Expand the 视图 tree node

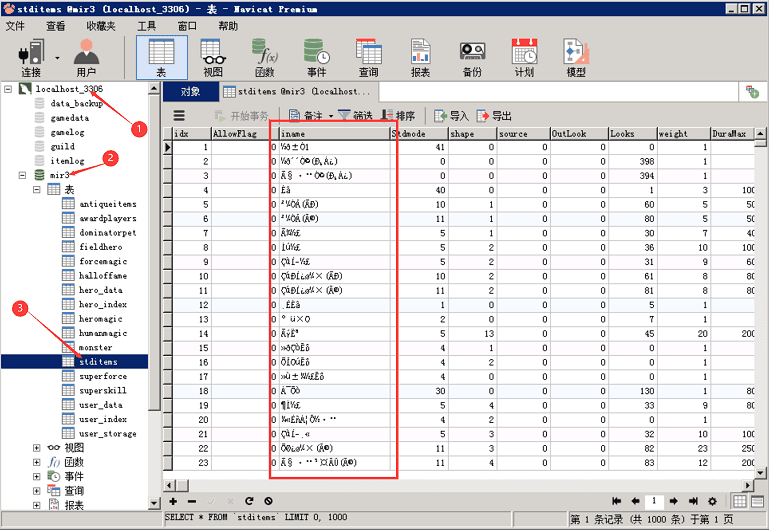pyautogui.click(x=38, y=448)
